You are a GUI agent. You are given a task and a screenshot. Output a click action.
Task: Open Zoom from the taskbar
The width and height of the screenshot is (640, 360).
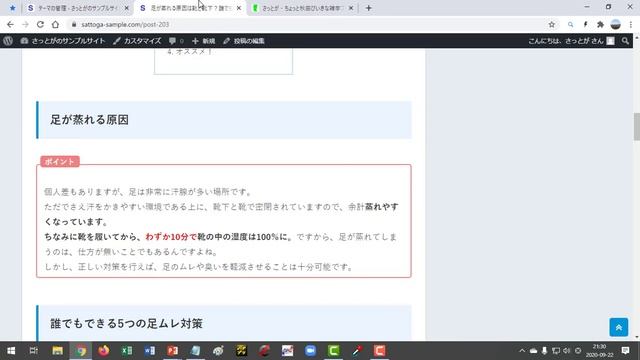click(x=310, y=351)
